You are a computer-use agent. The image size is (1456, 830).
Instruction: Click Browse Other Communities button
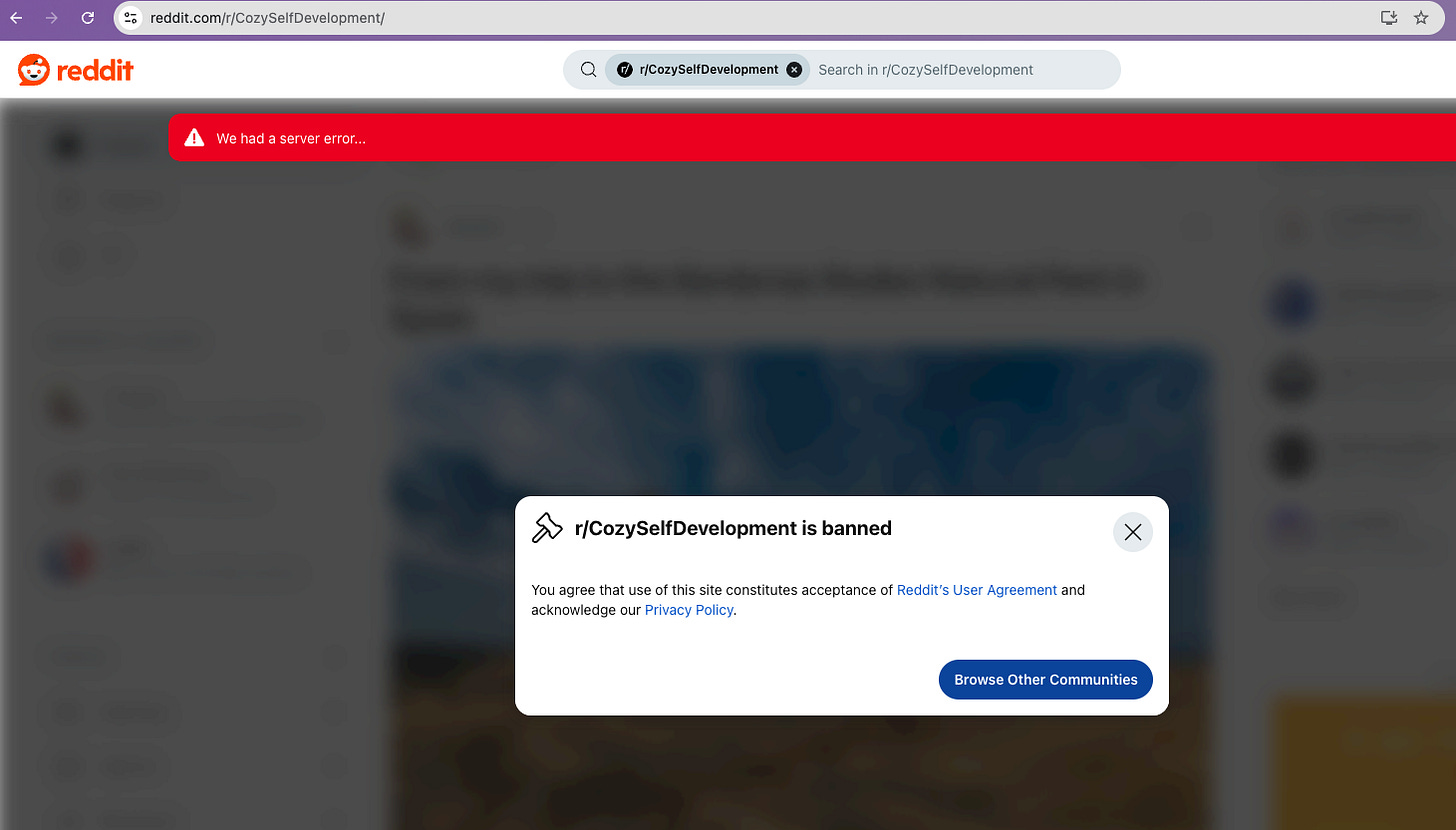click(1046, 680)
